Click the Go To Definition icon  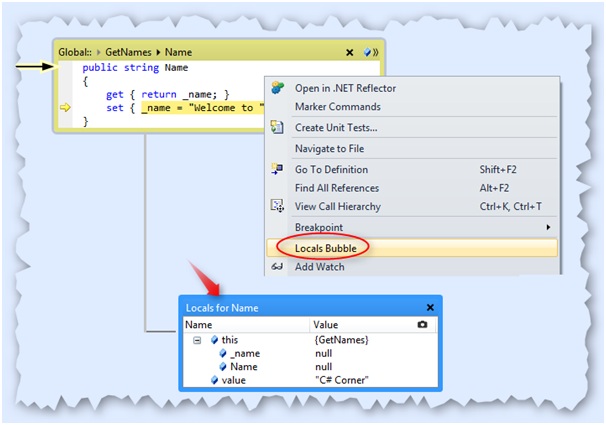pos(277,169)
